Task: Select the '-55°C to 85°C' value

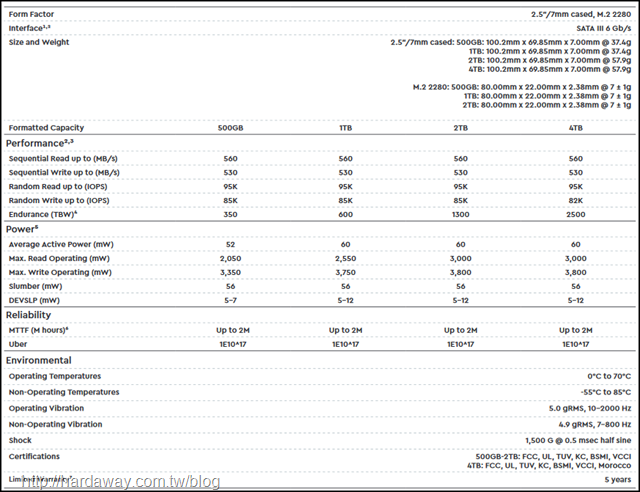Action: pyautogui.click(x=606, y=392)
